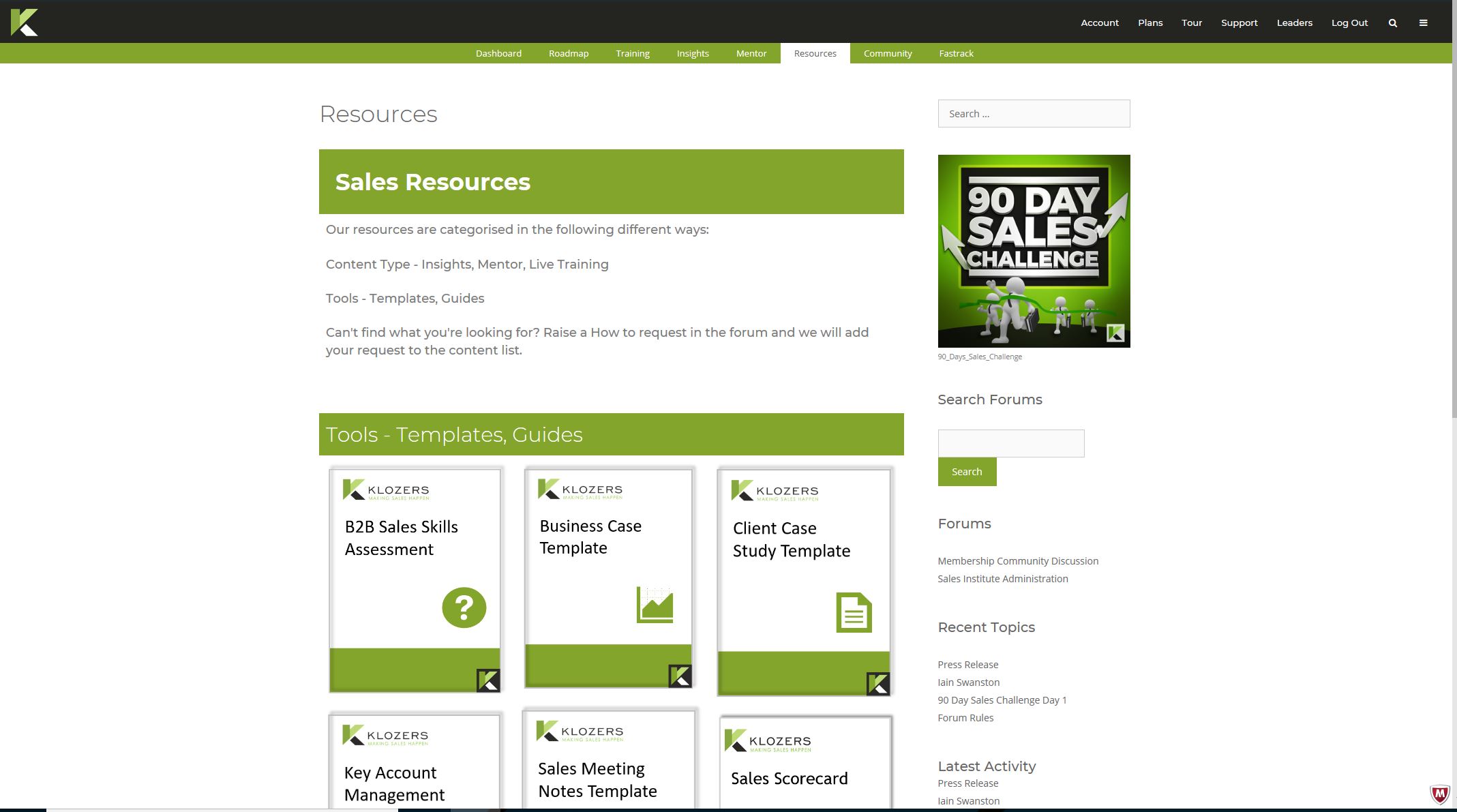Select the Resources tab
Screen dimensions: 1457x812
pos(815,53)
